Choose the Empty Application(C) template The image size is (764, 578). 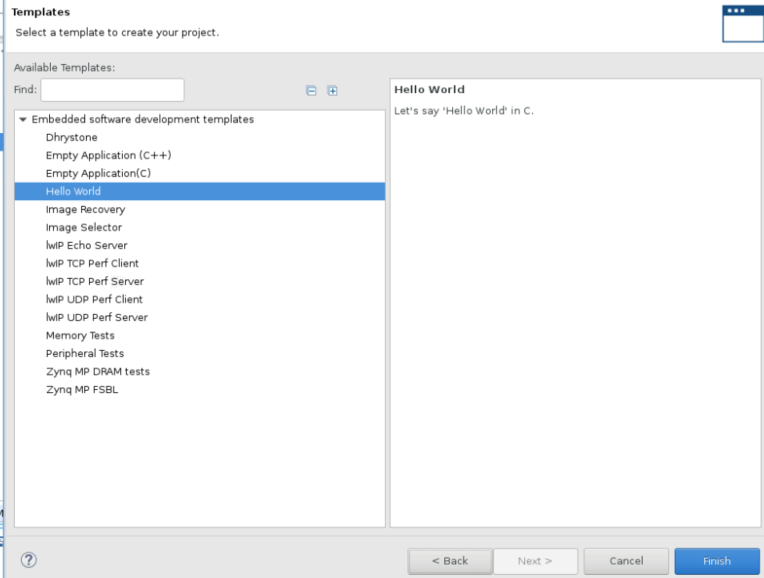pyautogui.click(x=97, y=173)
